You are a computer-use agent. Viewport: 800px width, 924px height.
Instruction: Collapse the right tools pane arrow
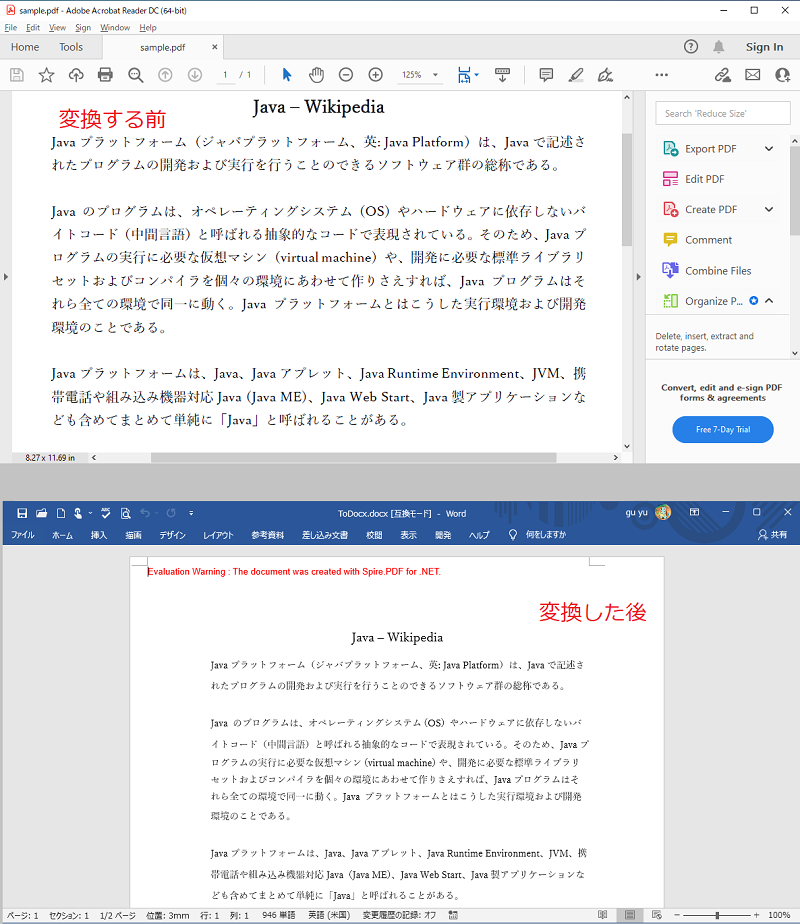638,276
